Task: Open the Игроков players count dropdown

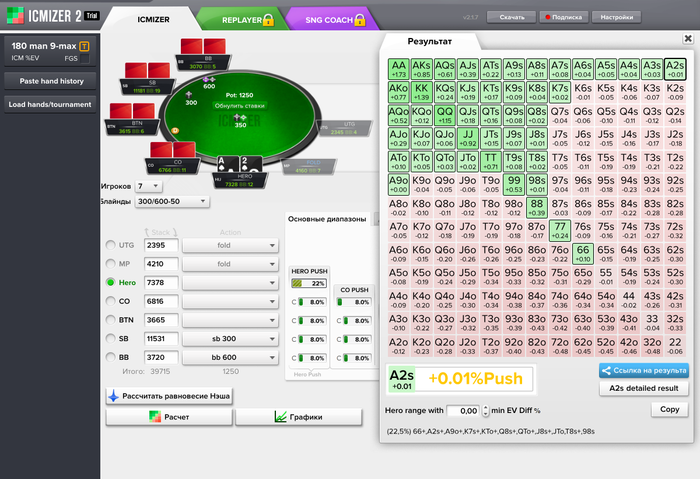Action: click(148, 186)
